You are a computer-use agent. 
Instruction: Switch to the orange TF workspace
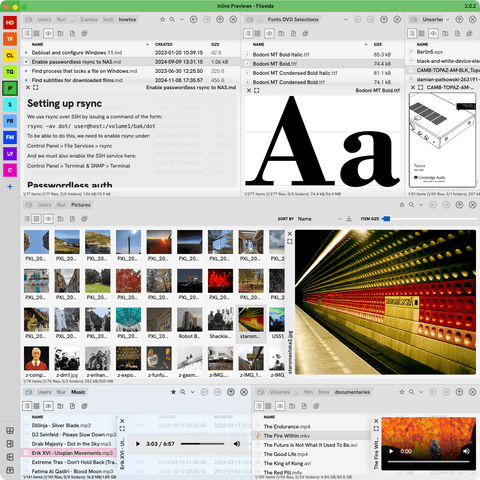point(10,39)
